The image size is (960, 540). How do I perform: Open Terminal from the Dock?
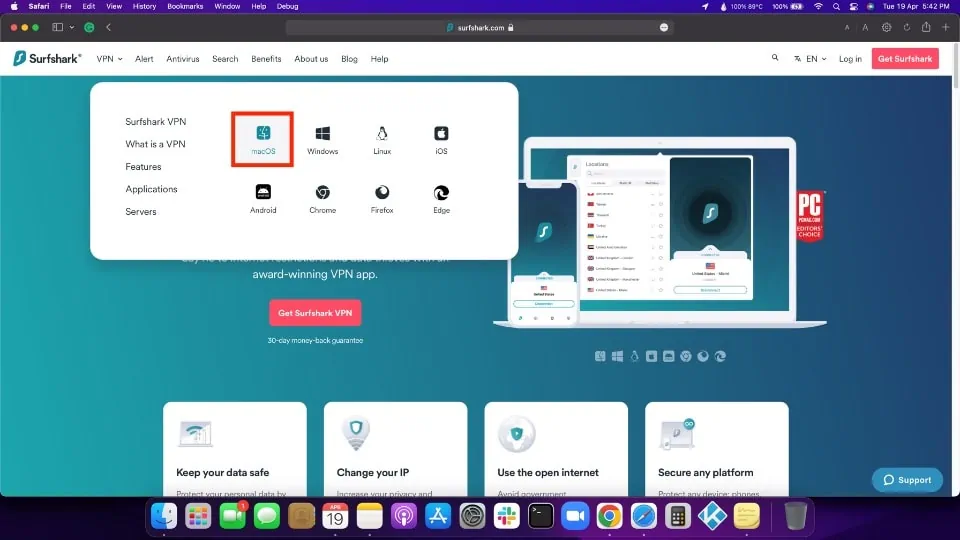pos(541,516)
